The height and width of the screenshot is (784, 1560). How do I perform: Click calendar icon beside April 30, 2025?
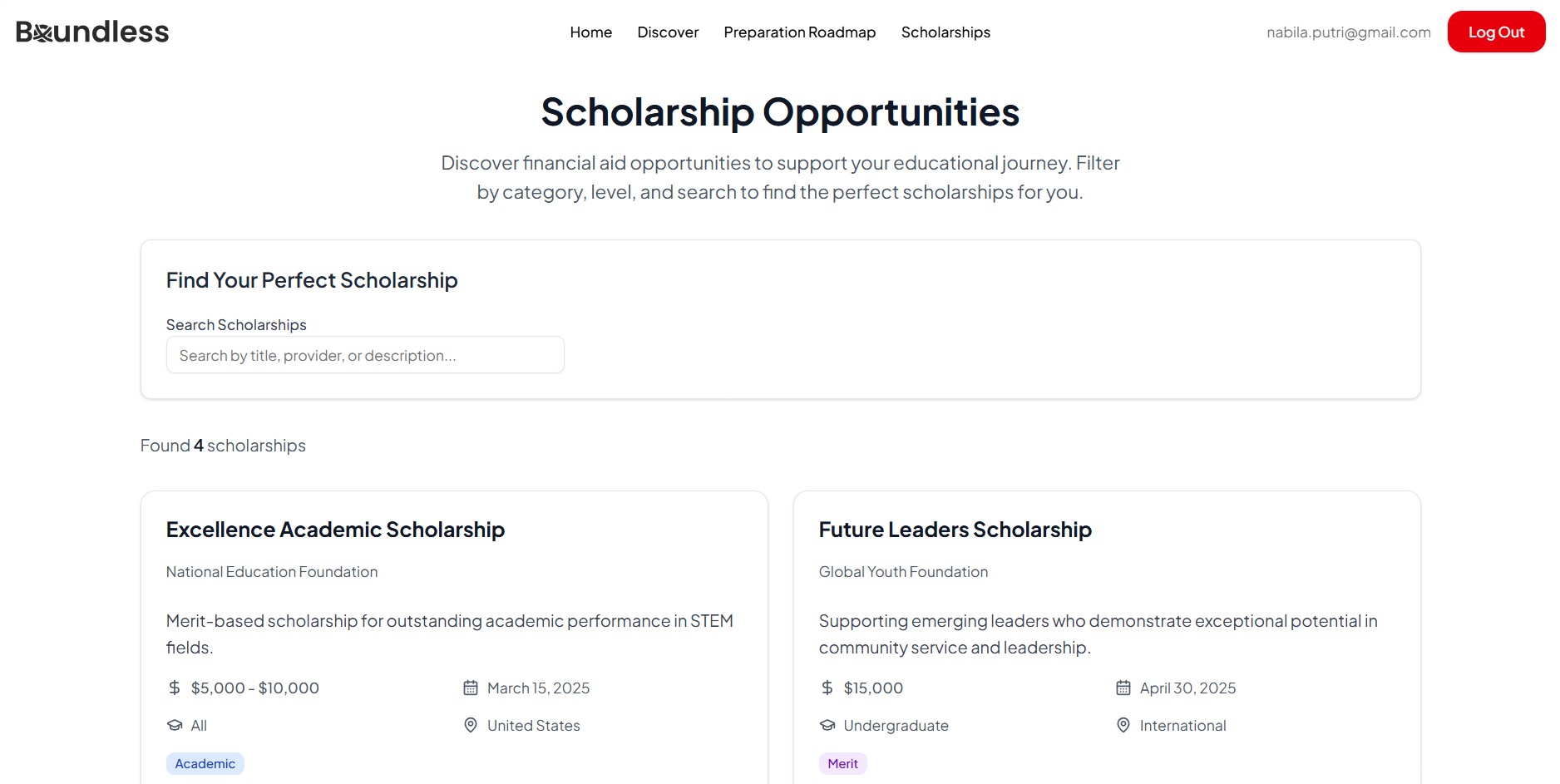coord(1123,688)
